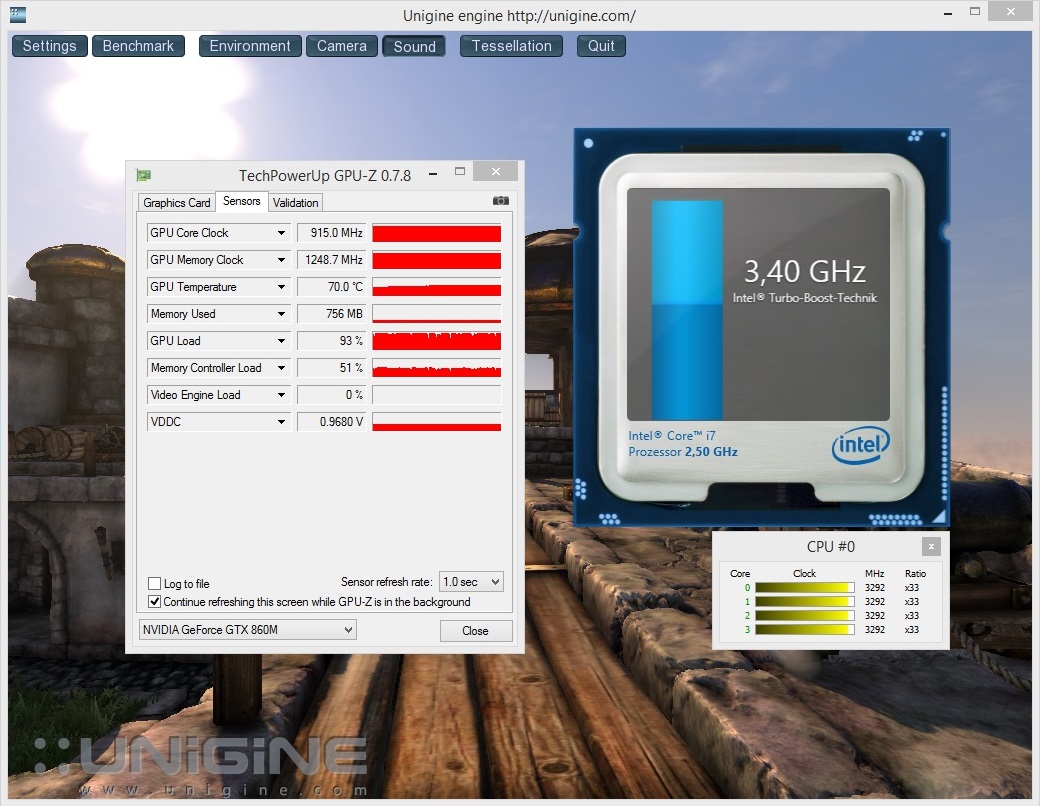Viewport: 1040px width, 806px height.
Task: Open the Unigine Settings menu
Action: click(x=50, y=46)
